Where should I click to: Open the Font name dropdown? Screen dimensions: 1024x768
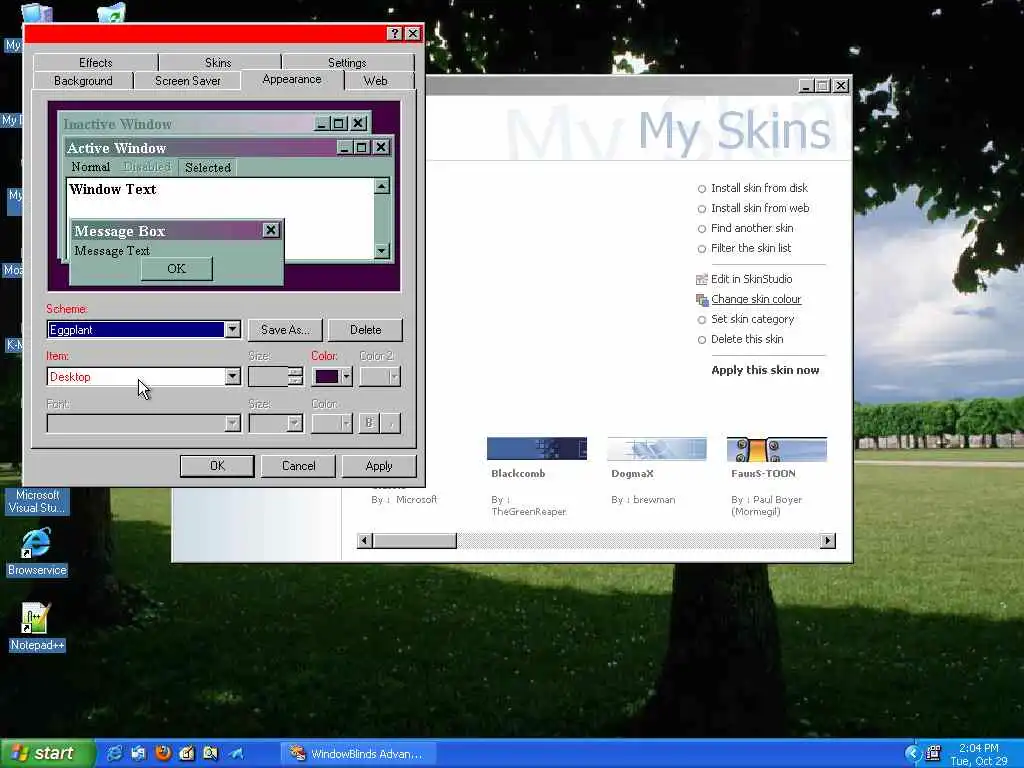[144, 423]
